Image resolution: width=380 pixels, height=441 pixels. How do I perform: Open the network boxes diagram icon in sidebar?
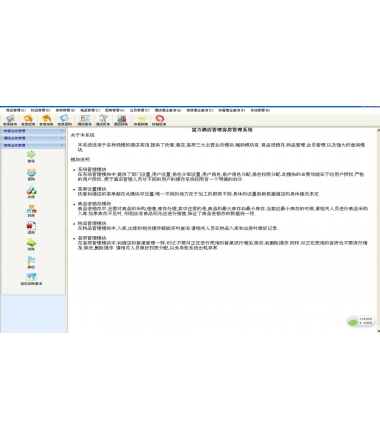pyautogui.click(x=31, y=209)
